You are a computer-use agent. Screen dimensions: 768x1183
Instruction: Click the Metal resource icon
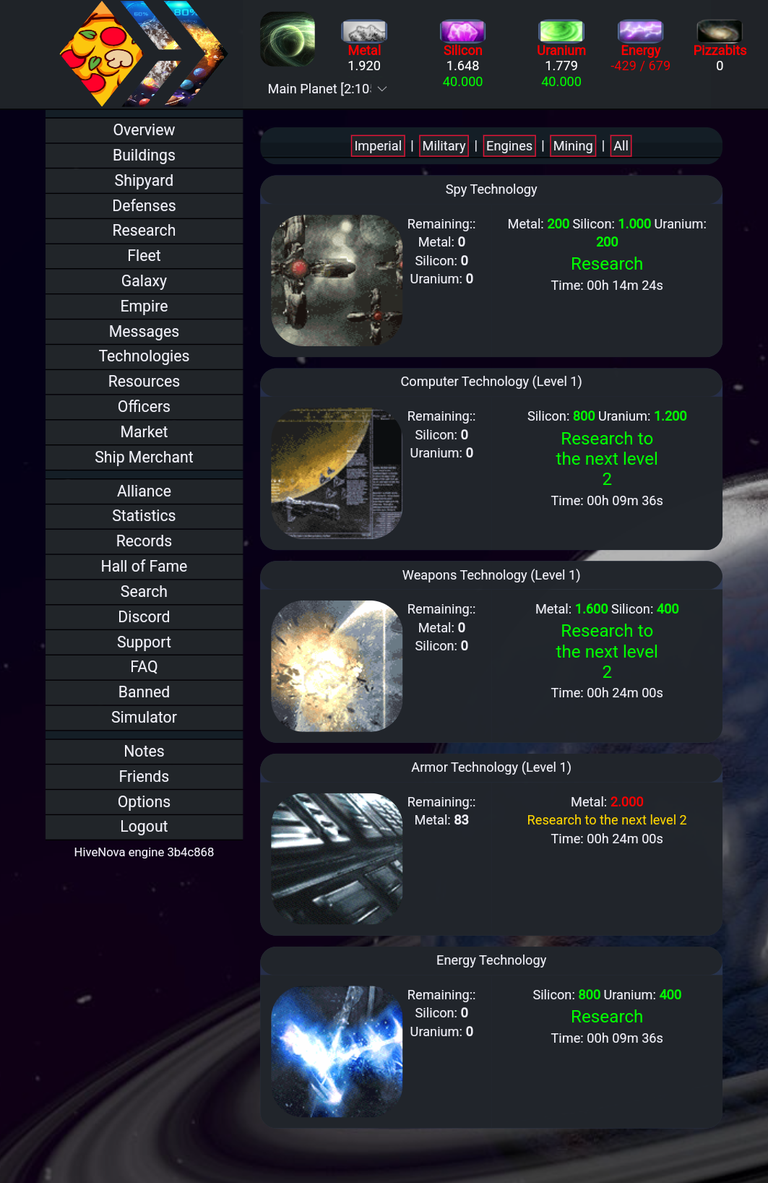coord(364,31)
